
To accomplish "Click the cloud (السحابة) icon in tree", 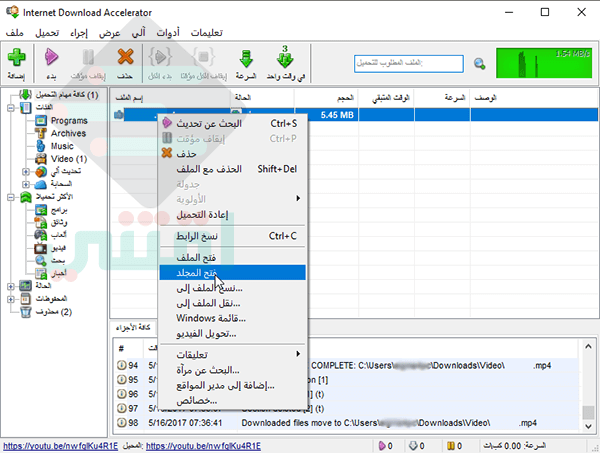I will tap(41, 184).
